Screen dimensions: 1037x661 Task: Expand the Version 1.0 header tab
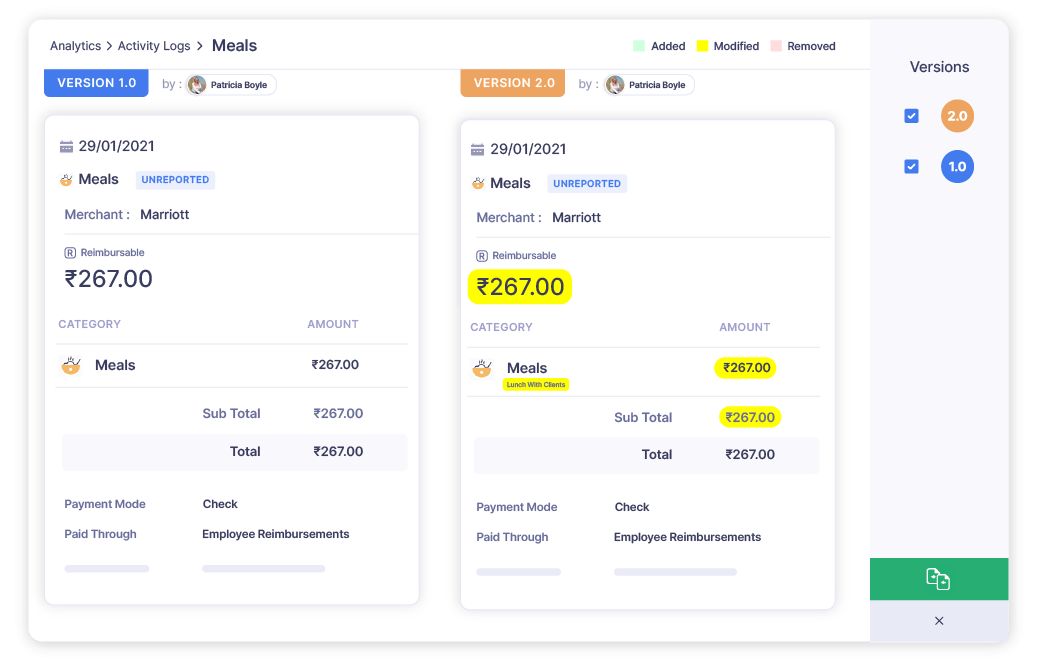pyautogui.click(x=96, y=83)
